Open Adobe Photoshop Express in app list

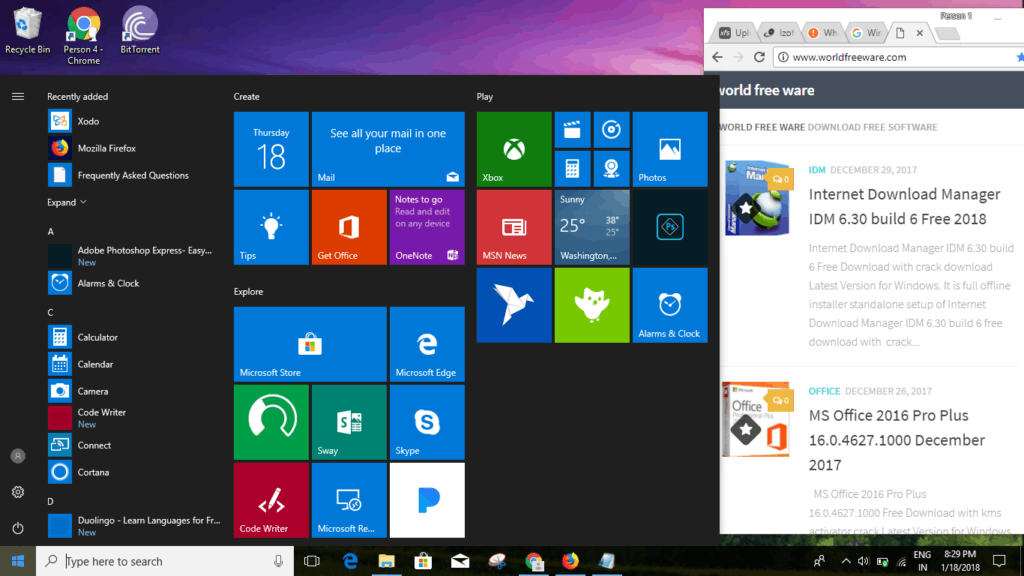[x=134, y=255]
